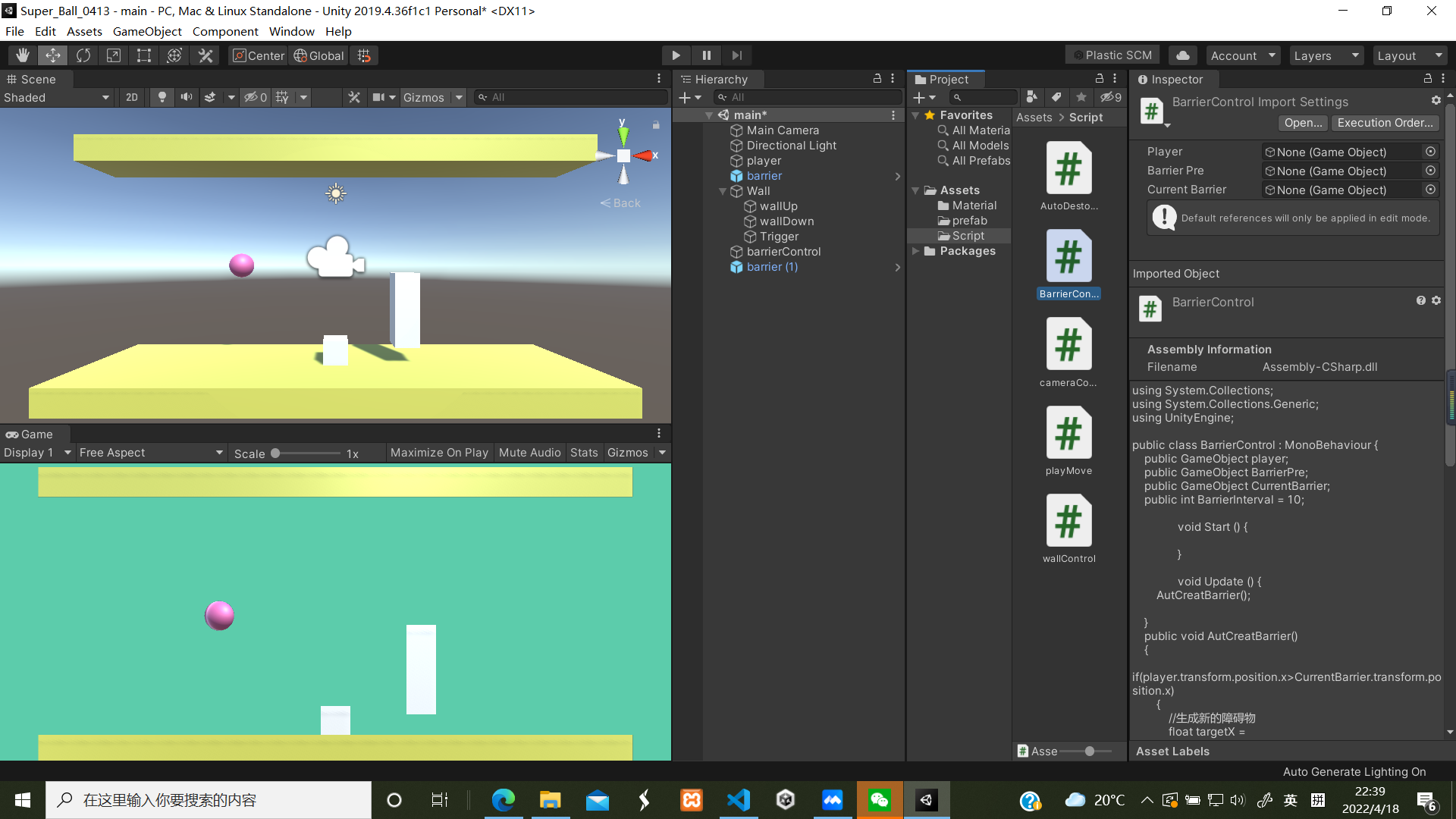Viewport: 1456px width, 819px height.
Task: Collapse the Wall object in Hierarchy
Action: (723, 191)
